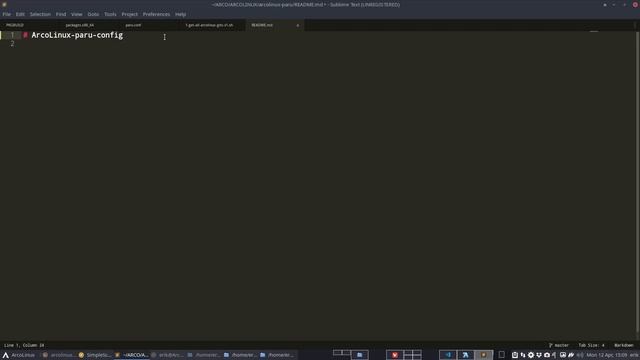Screen dimensions: 640x360
Task: Click the camera screenshot tray icon
Action: pyautogui.click(x=547, y=355)
